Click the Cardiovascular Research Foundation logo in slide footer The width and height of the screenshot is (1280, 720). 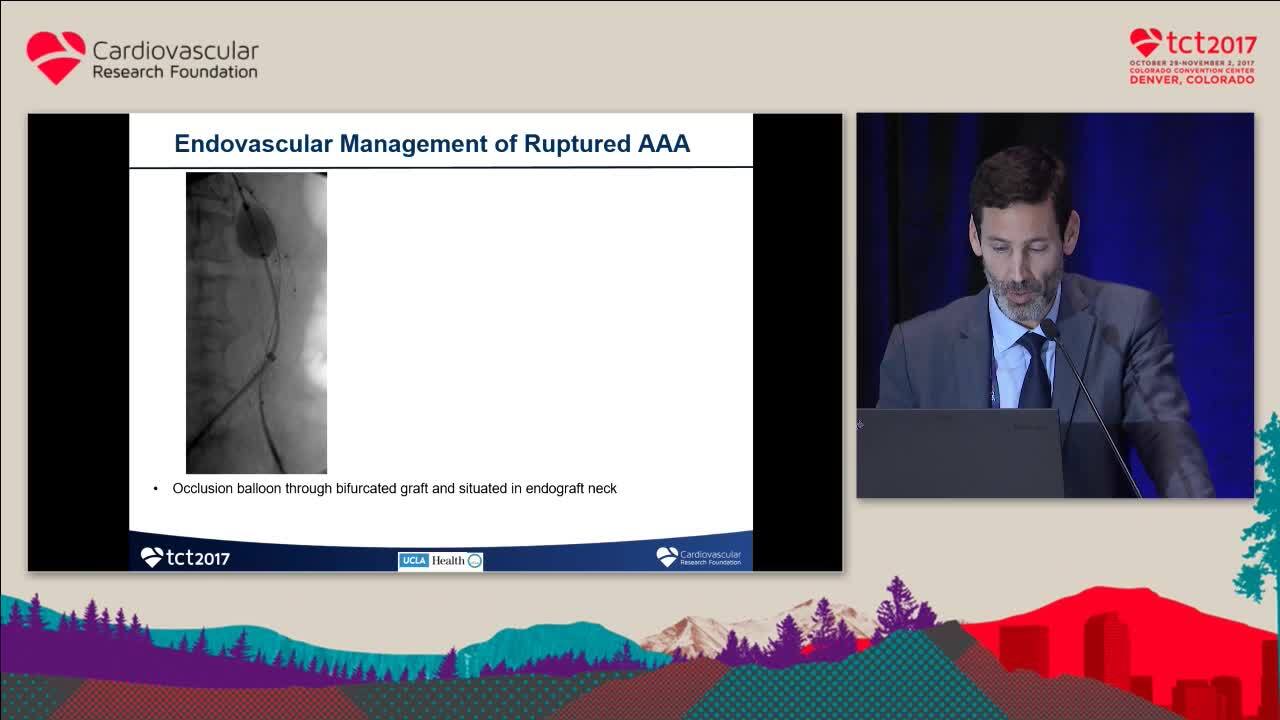tap(699, 557)
